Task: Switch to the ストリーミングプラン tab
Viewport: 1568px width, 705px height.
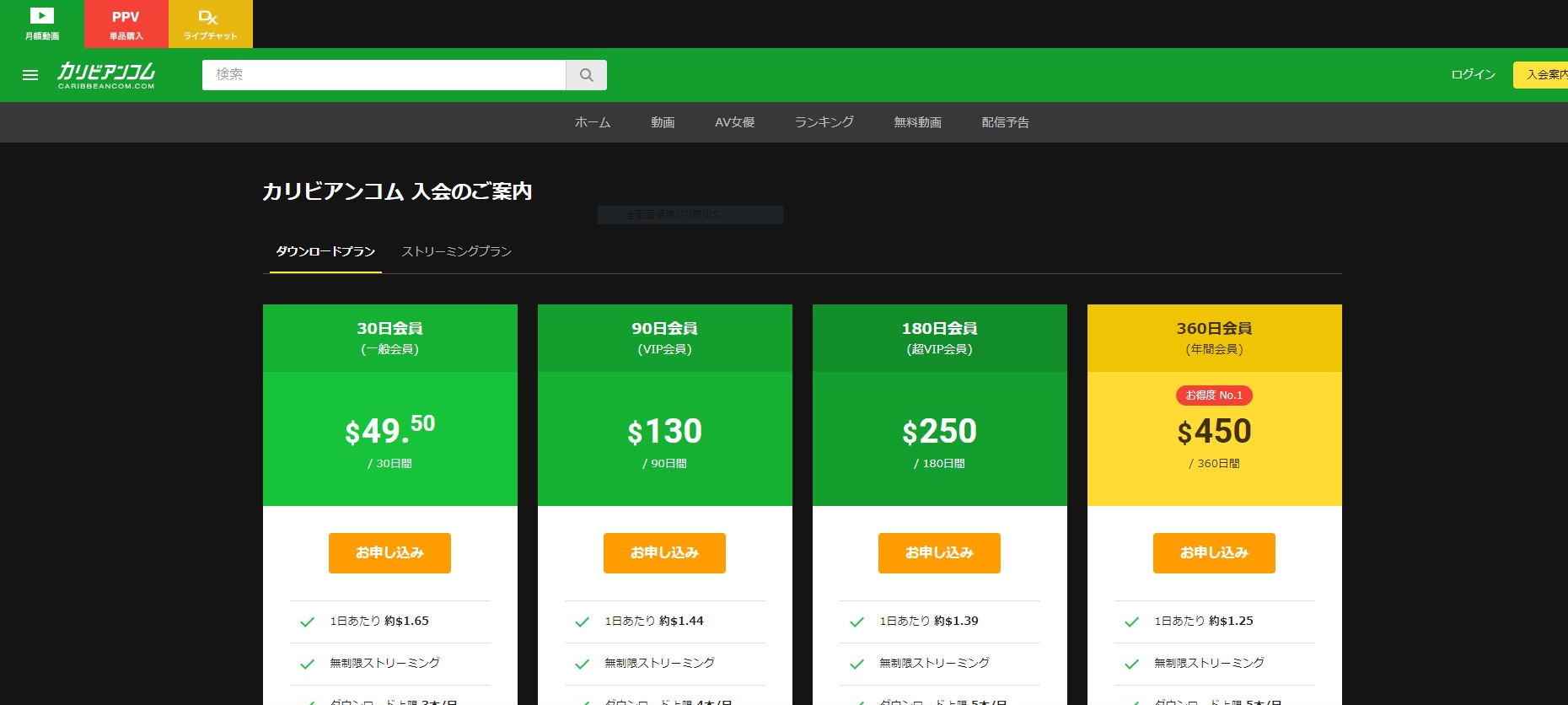Action: pyautogui.click(x=457, y=252)
